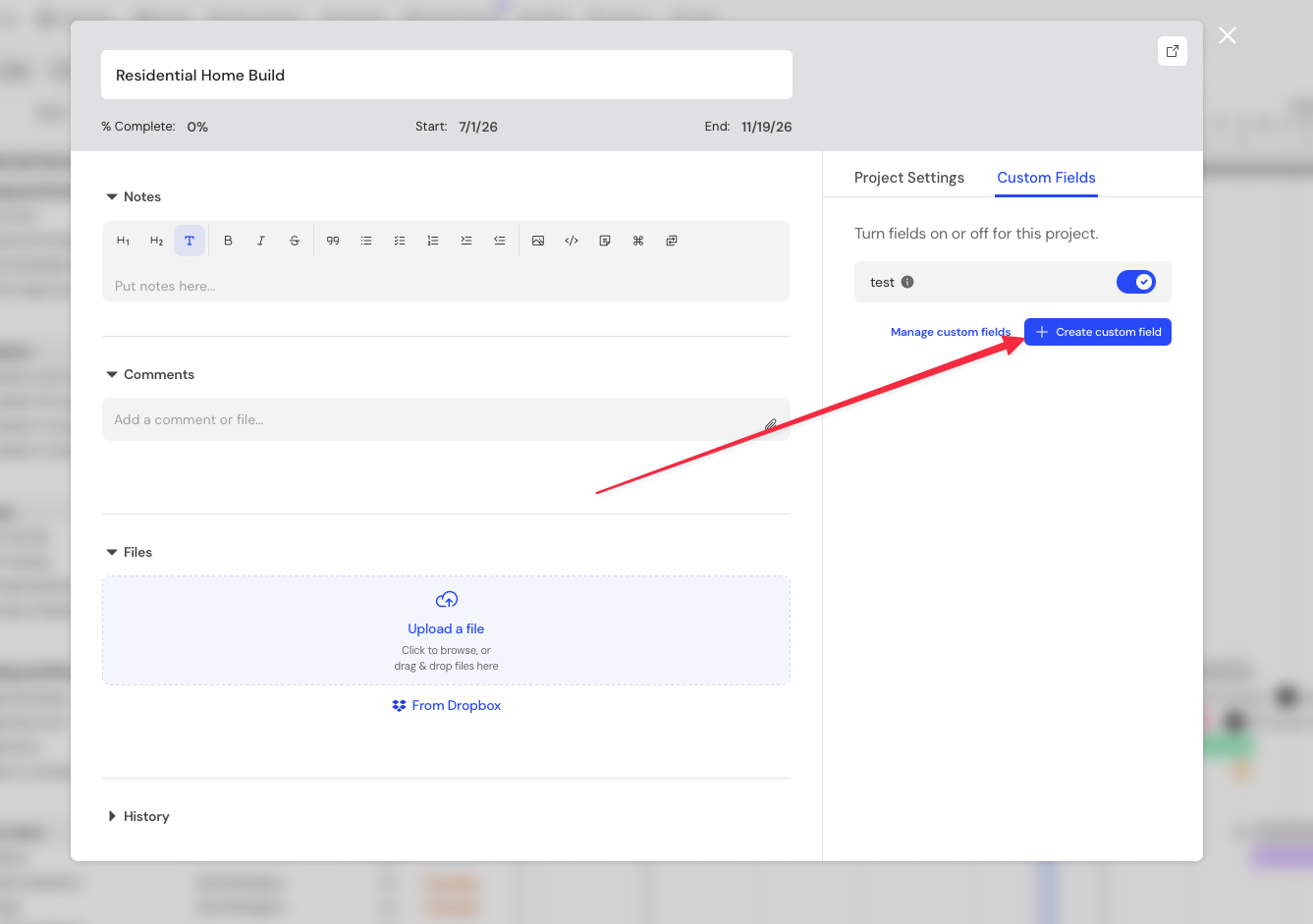1313x924 pixels.
Task: Decrease indent in Notes toolbar
Action: 500,241
